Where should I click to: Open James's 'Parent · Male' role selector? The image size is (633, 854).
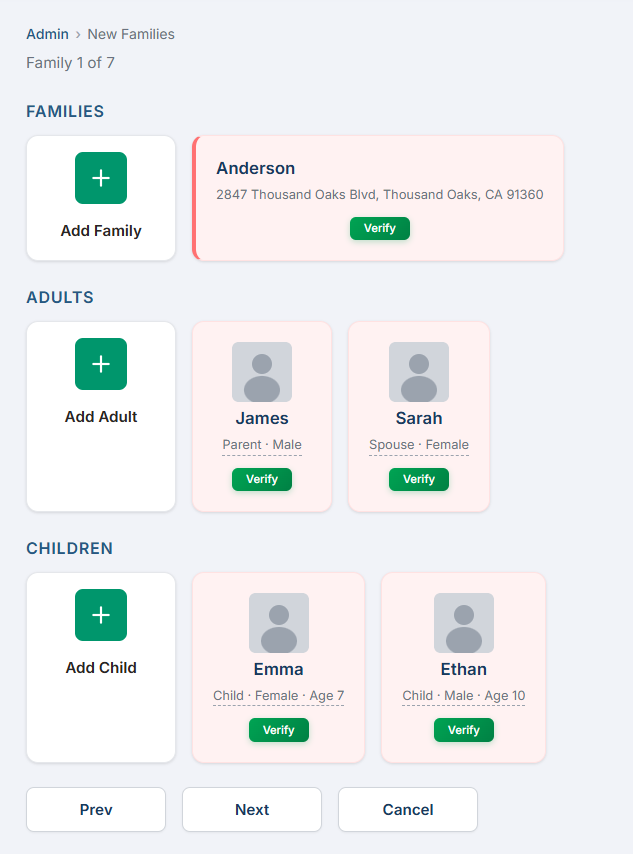click(x=261, y=444)
